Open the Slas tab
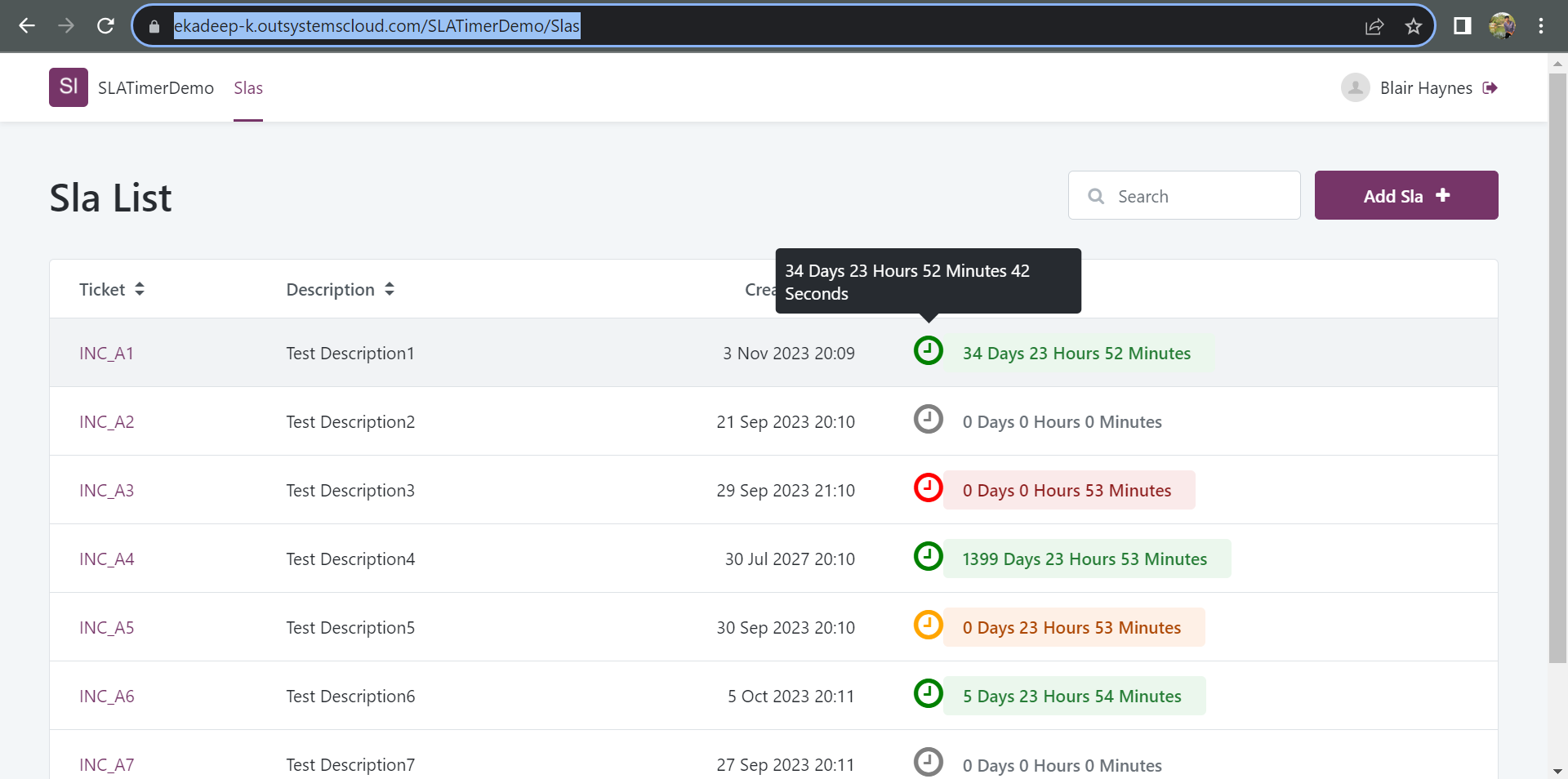The height and width of the screenshot is (779, 1568). [x=248, y=88]
